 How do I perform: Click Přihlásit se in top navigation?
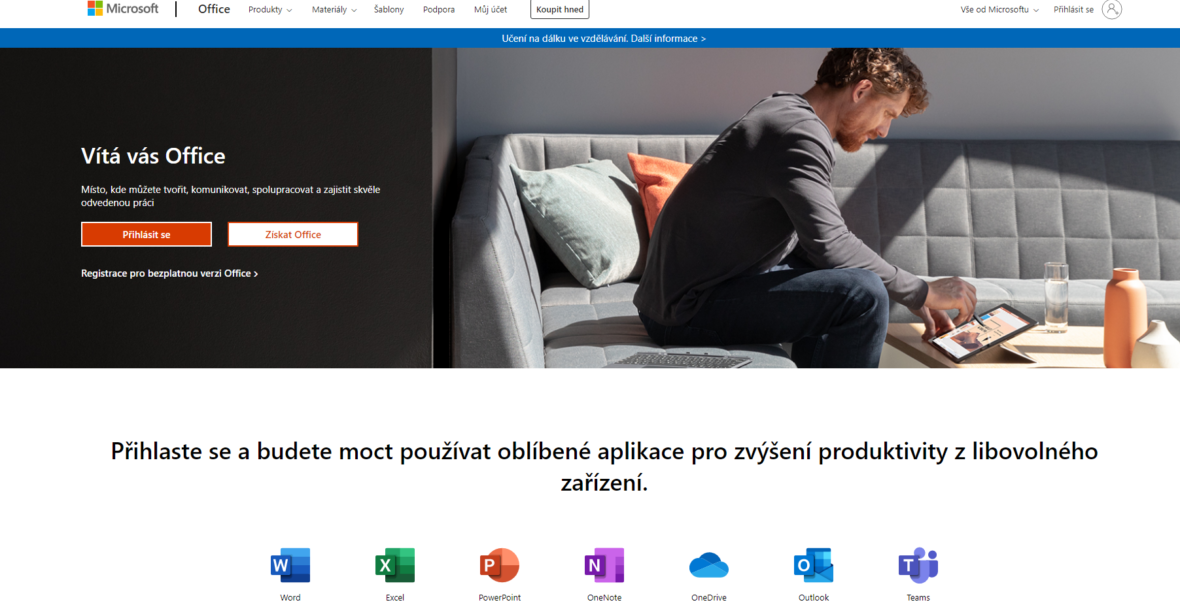pos(1074,10)
